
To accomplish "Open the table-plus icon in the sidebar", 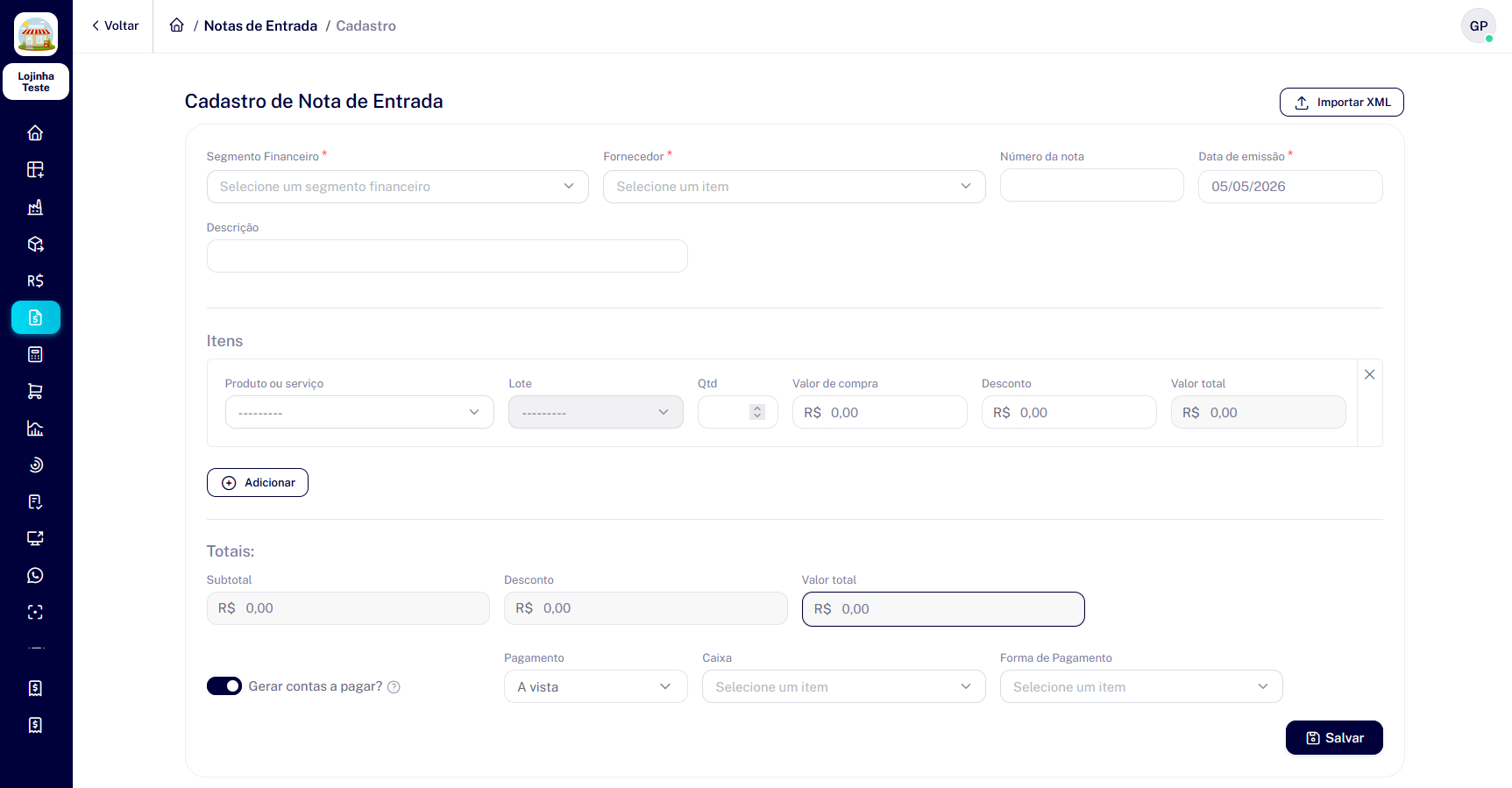I will point(35,170).
